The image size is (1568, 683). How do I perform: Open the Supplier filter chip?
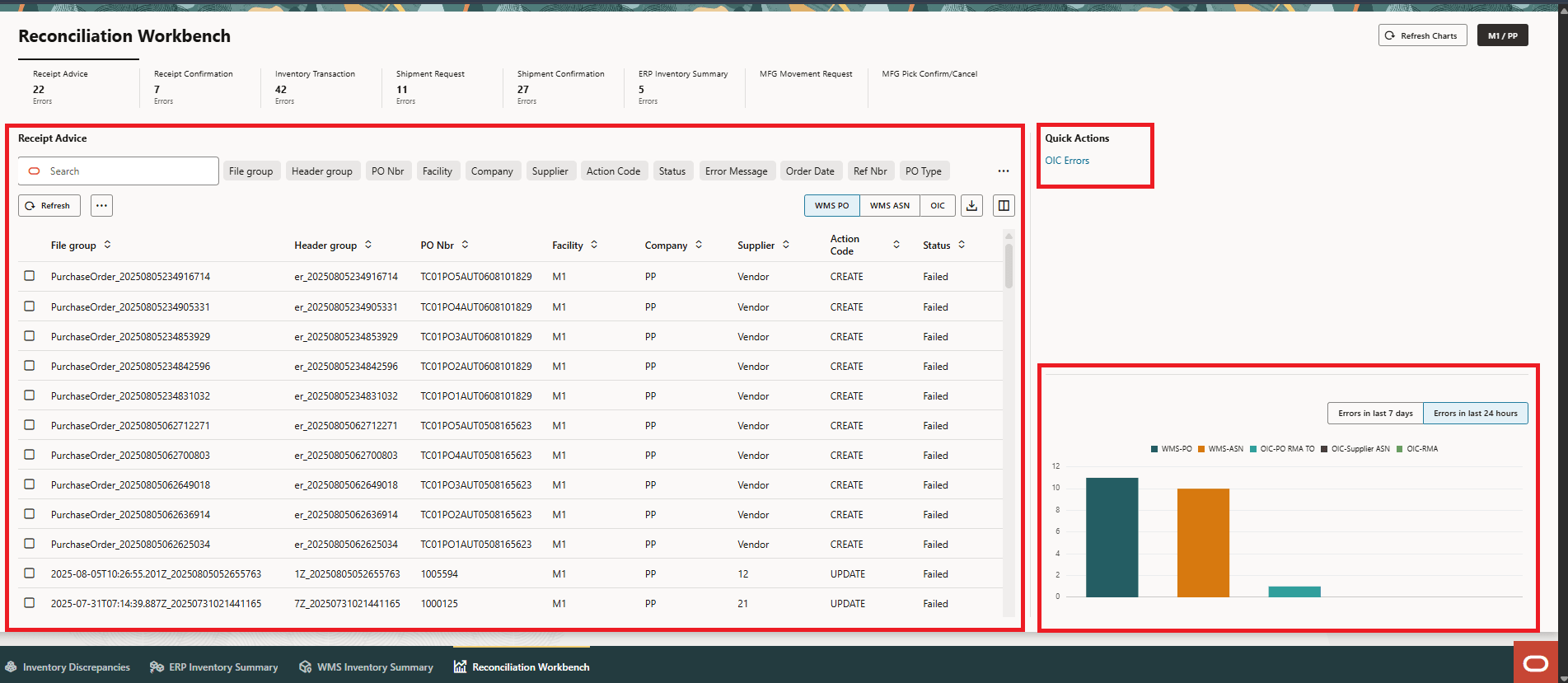tap(550, 171)
